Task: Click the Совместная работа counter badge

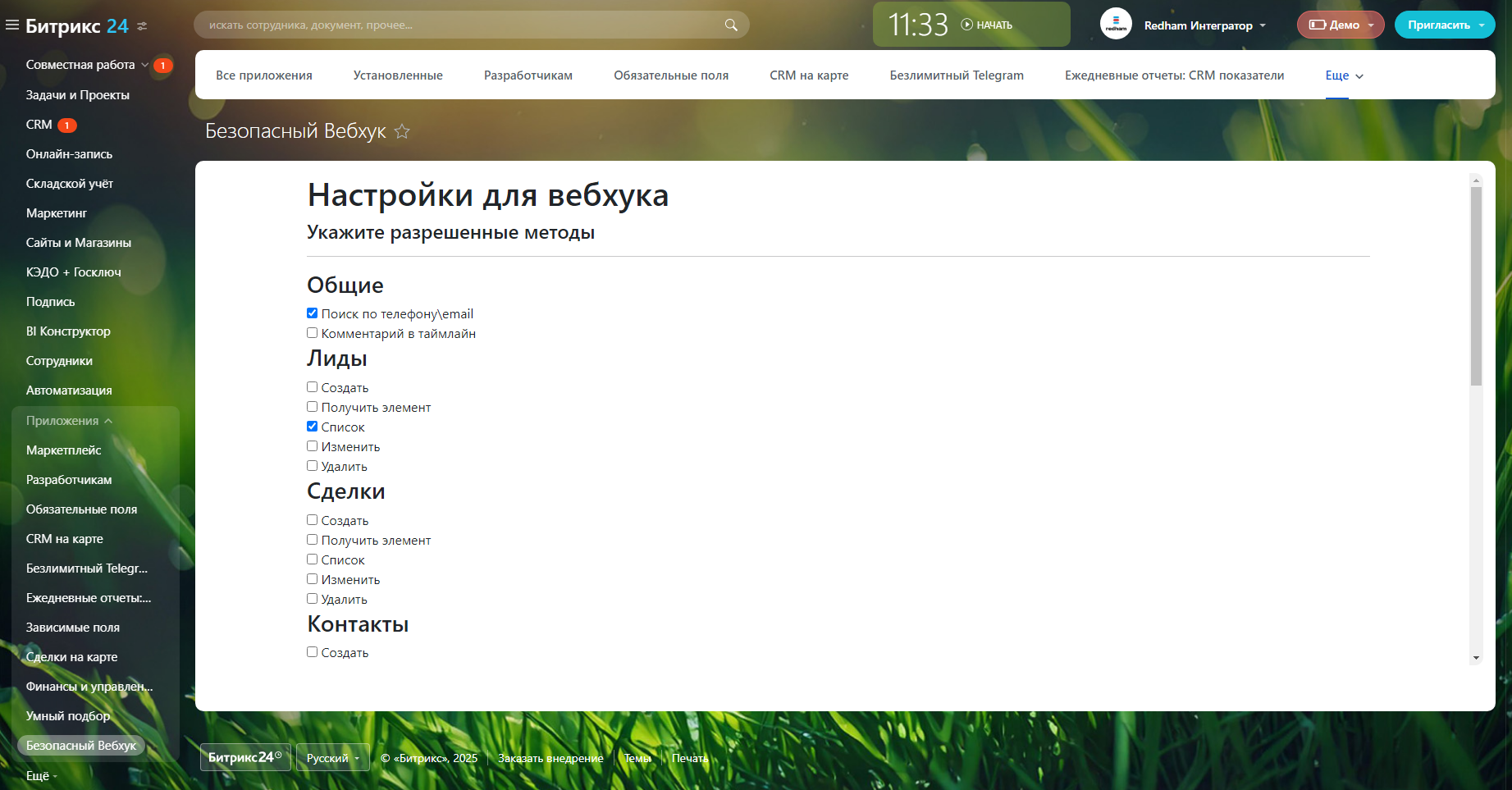Action: [163, 66]
